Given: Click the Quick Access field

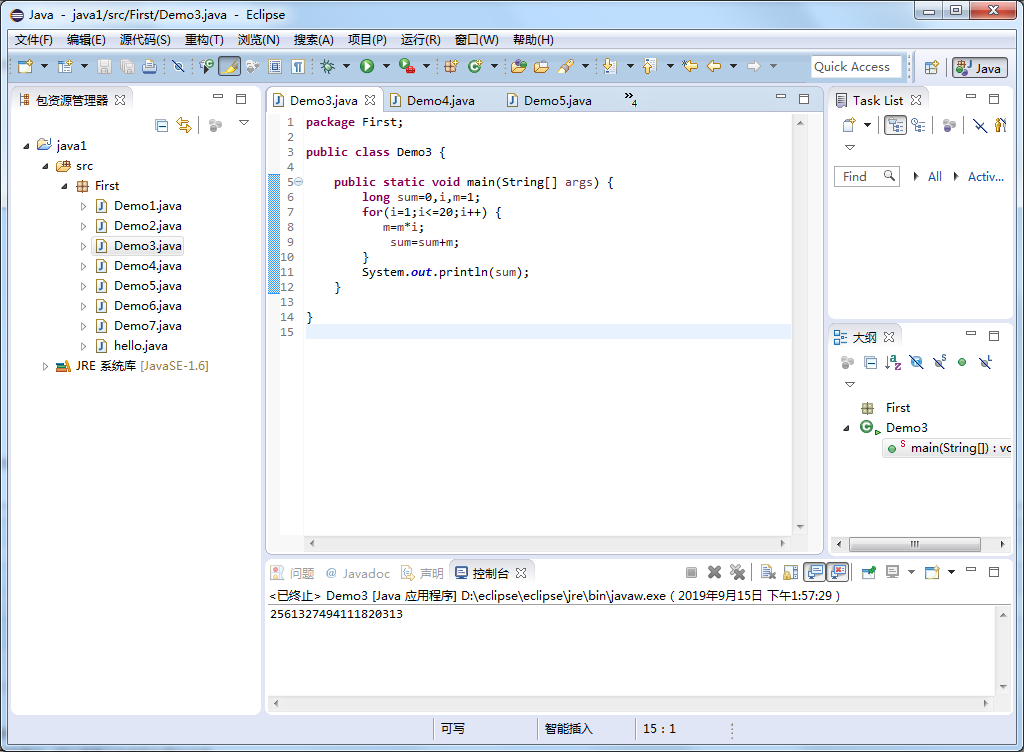Looking at the screenshot, I should tap(856, 67).
